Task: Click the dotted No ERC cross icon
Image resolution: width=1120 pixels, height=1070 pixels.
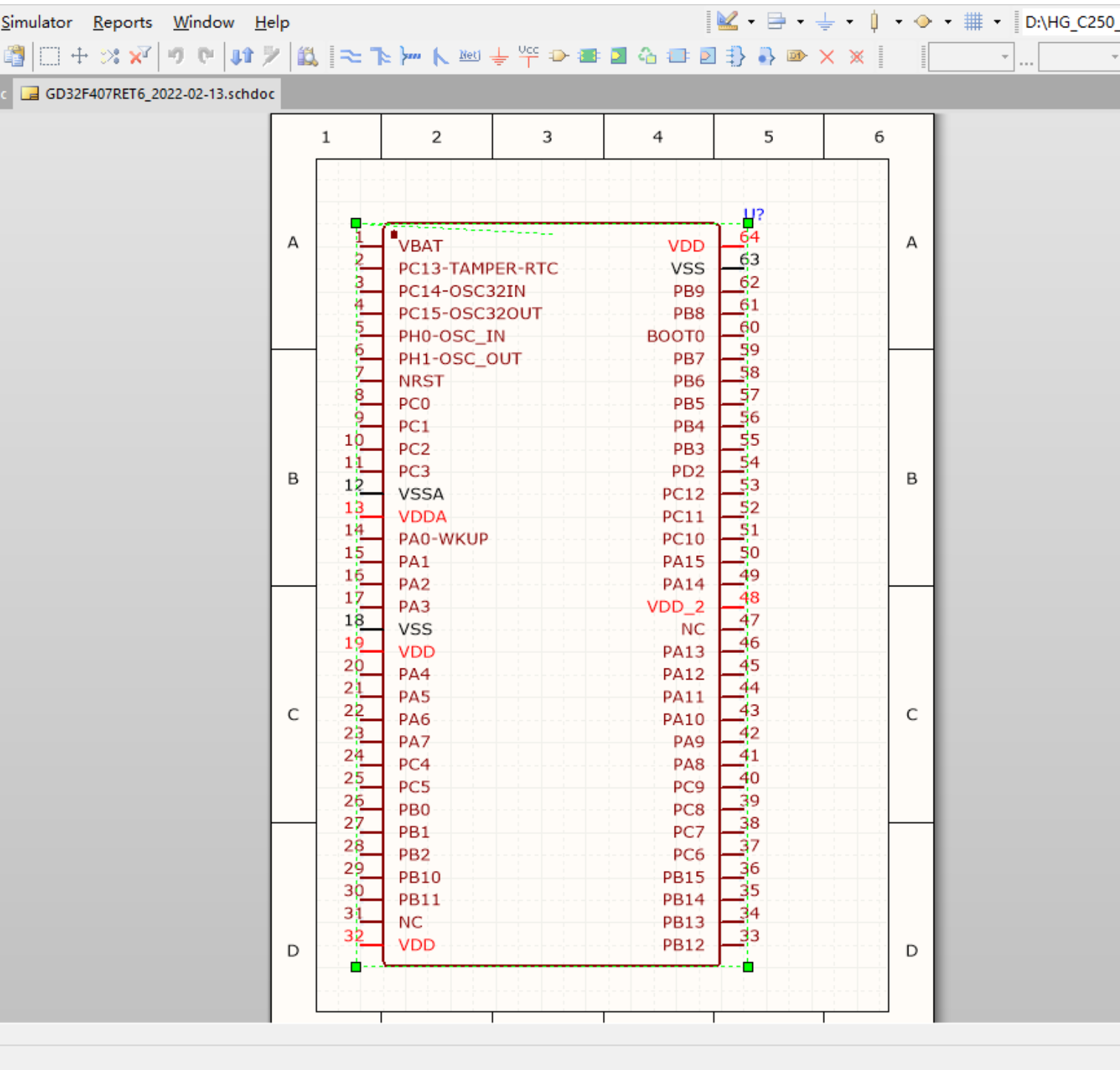Action: point(857,56)
